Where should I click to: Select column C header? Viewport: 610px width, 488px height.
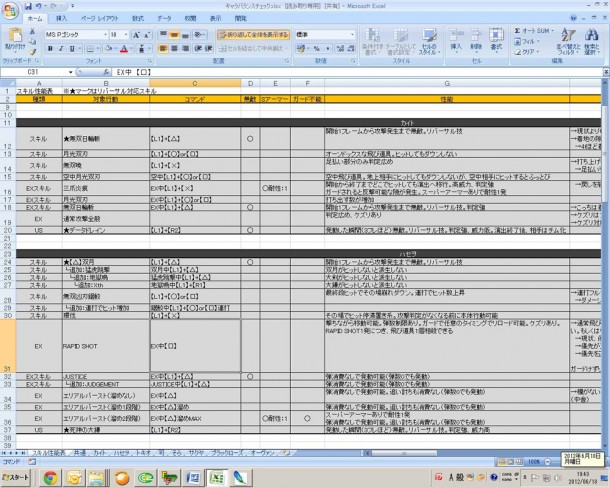pos(195,83)
